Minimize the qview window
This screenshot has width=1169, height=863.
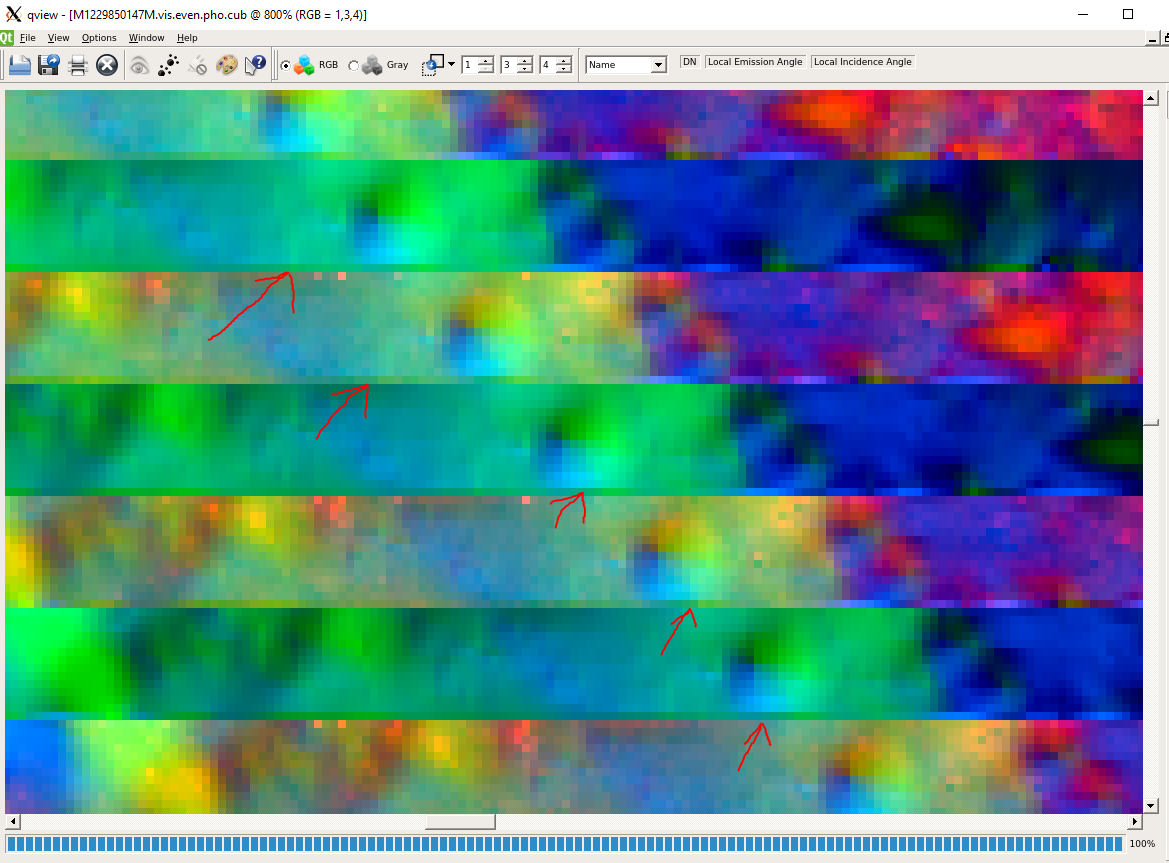click(x=1083, y=14)
